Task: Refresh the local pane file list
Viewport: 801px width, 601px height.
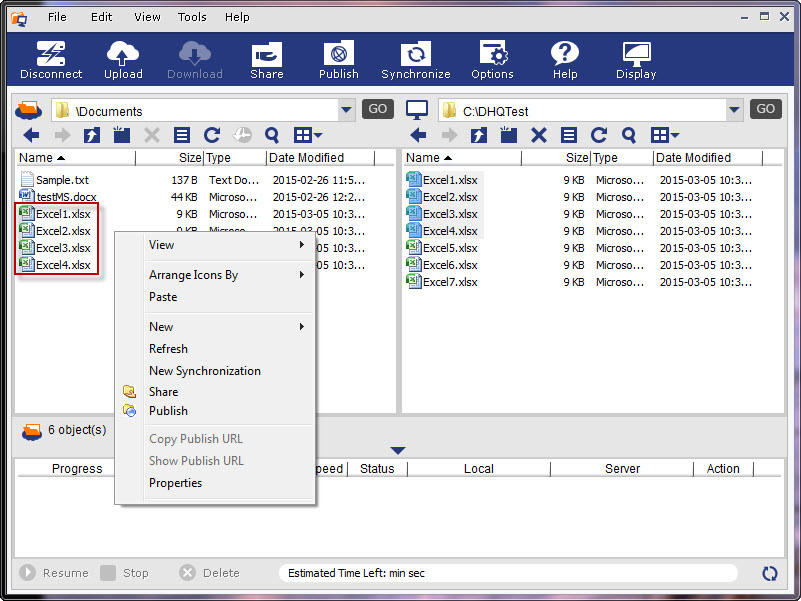Action: [599, 135]
